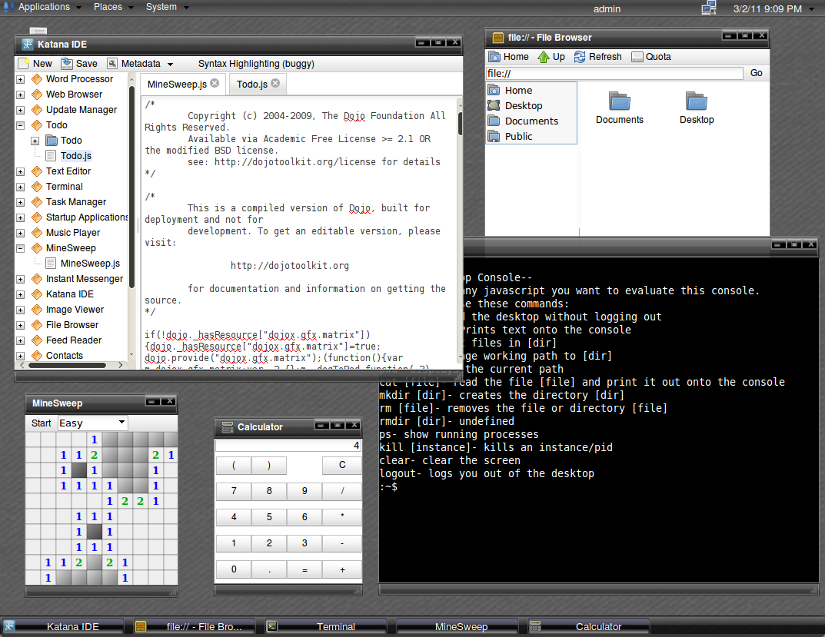The height and width of the screenshot is (637, 825).
Task: Select the Word Processor project icon in tree
Action: click(37, 79)
